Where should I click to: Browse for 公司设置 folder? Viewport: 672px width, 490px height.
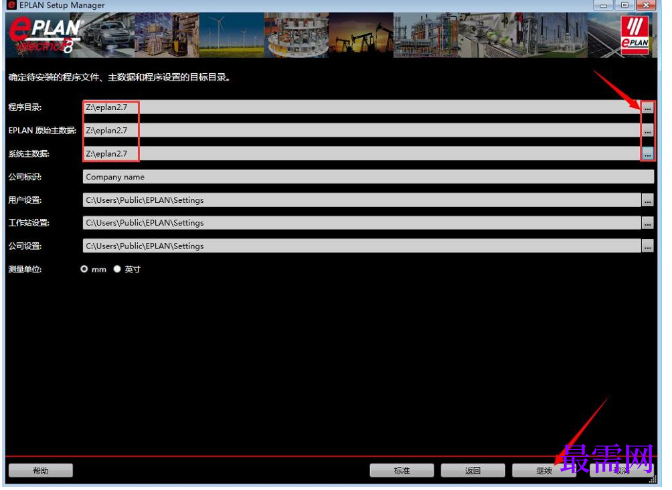tap(647, 246)
